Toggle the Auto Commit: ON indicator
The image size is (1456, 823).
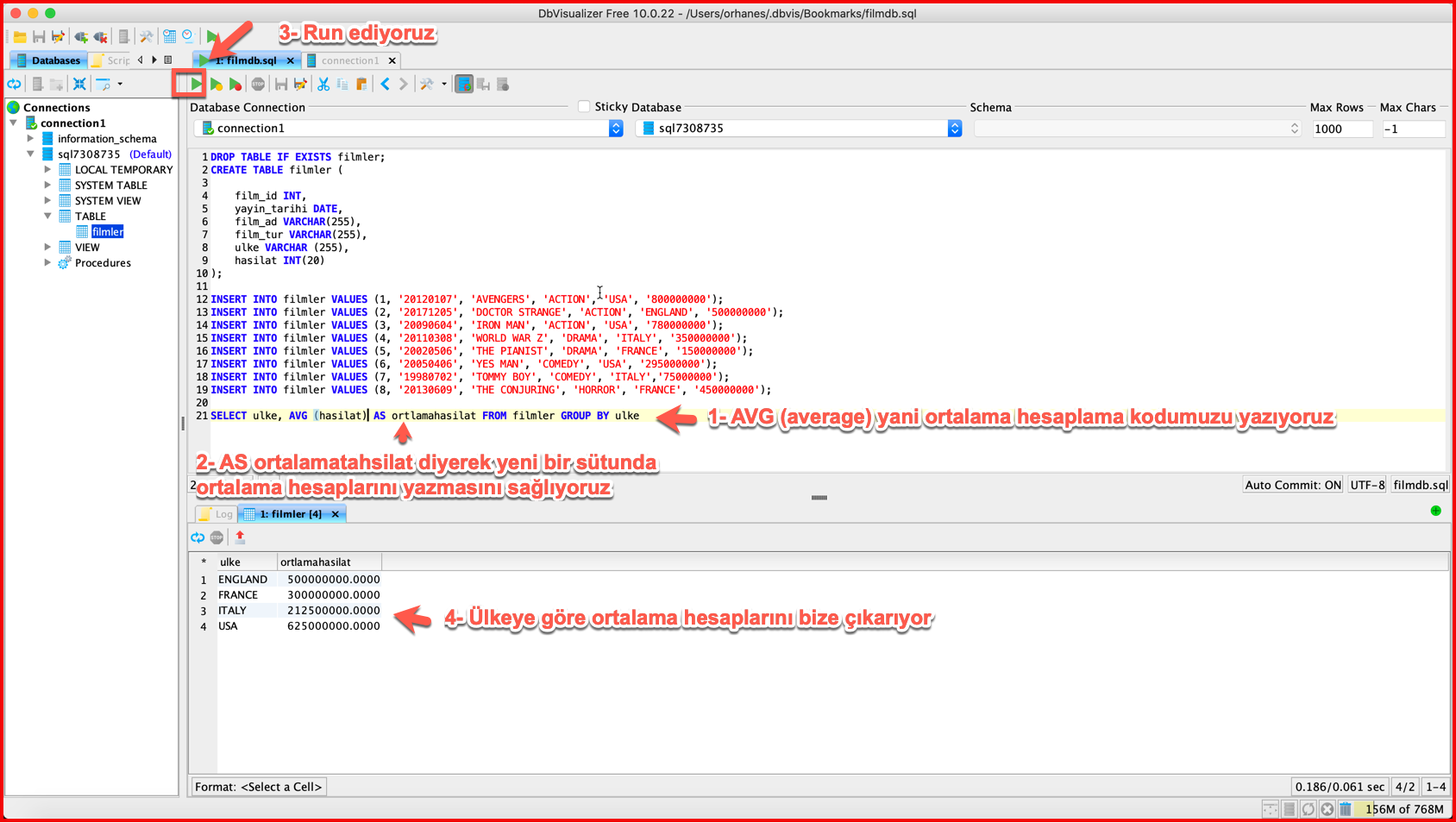tap(1293, 485)
